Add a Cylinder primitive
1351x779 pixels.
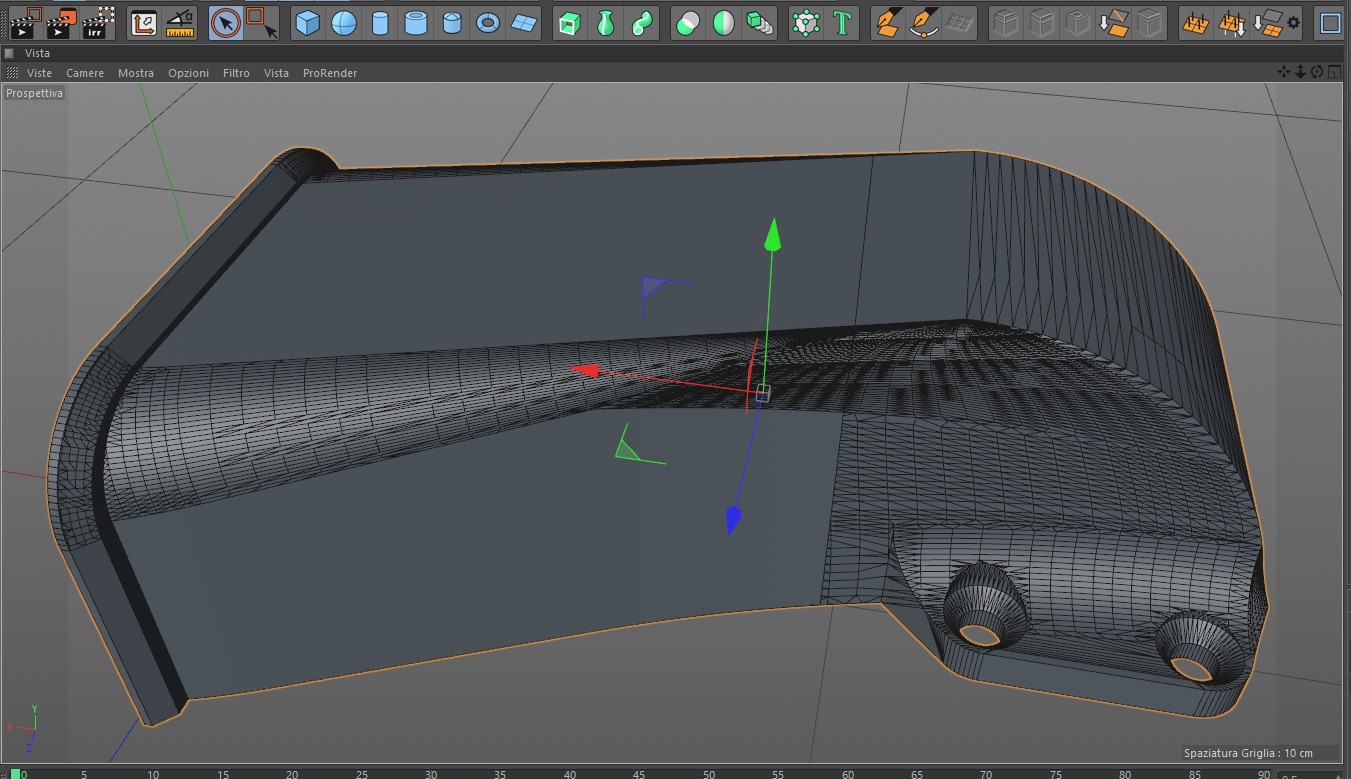(x=380, y=23)
